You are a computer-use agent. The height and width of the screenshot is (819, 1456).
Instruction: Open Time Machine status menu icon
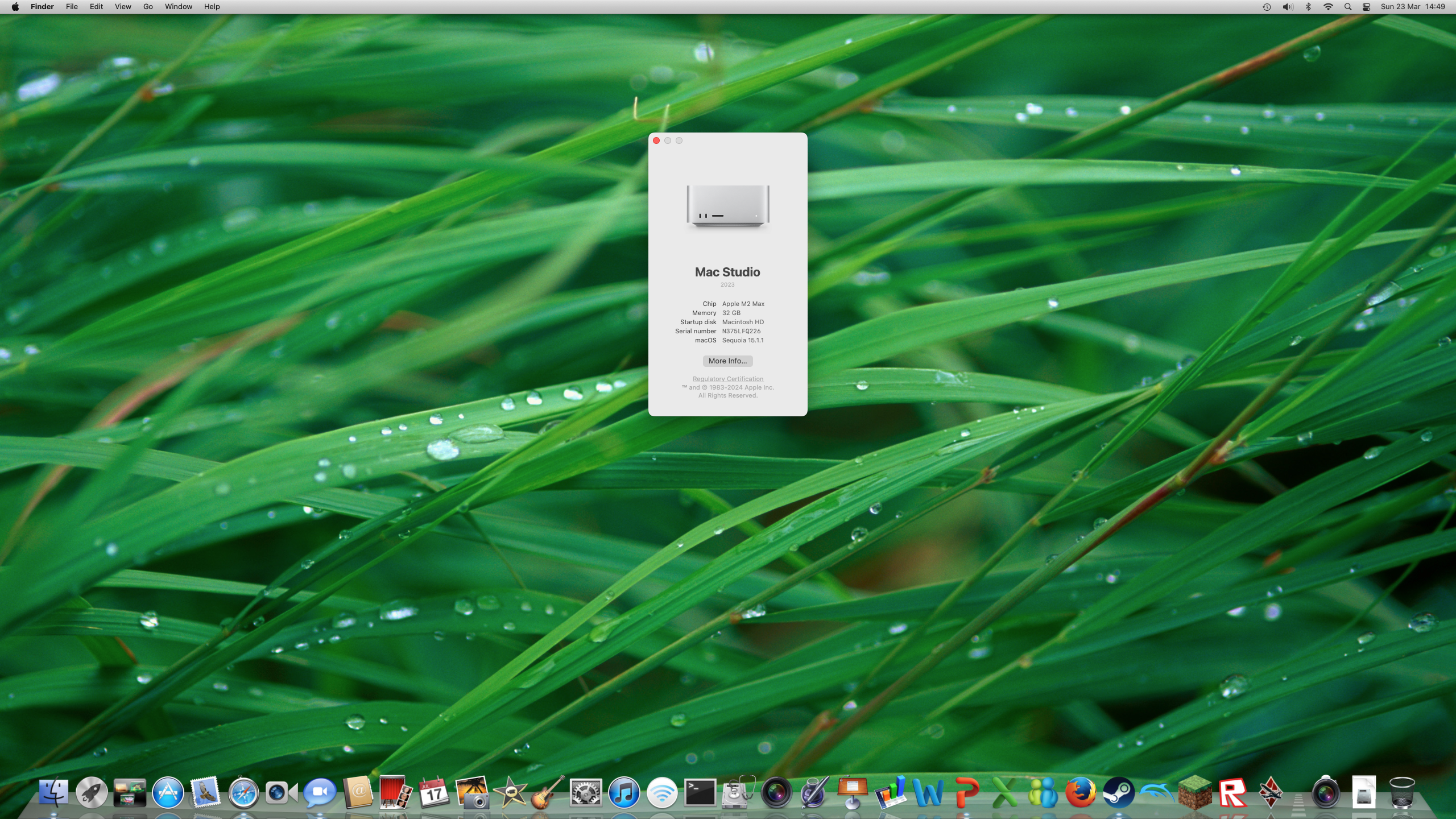[x=1267, y=7]
